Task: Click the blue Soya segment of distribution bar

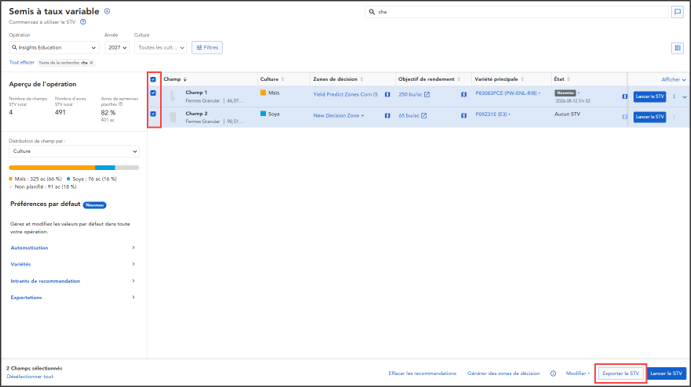Action: click(105, 167)
